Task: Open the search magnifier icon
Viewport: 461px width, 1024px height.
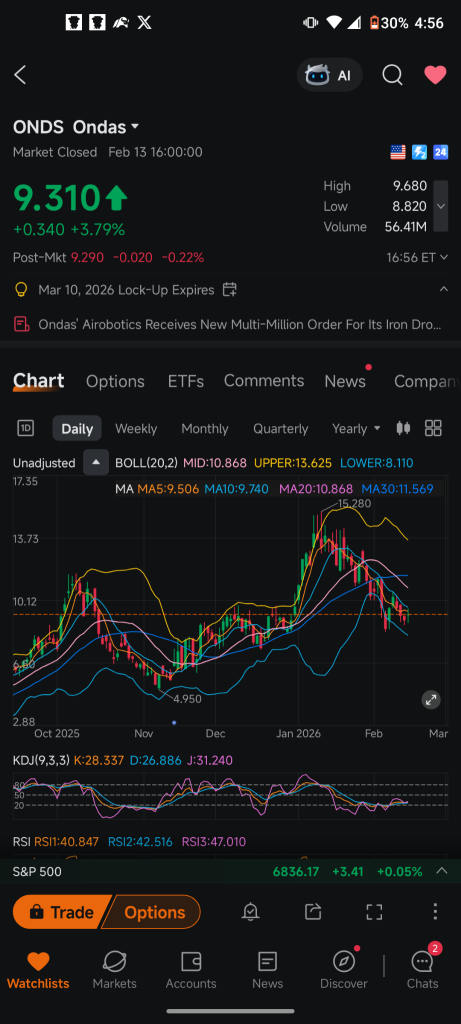Action: [392, 75]
